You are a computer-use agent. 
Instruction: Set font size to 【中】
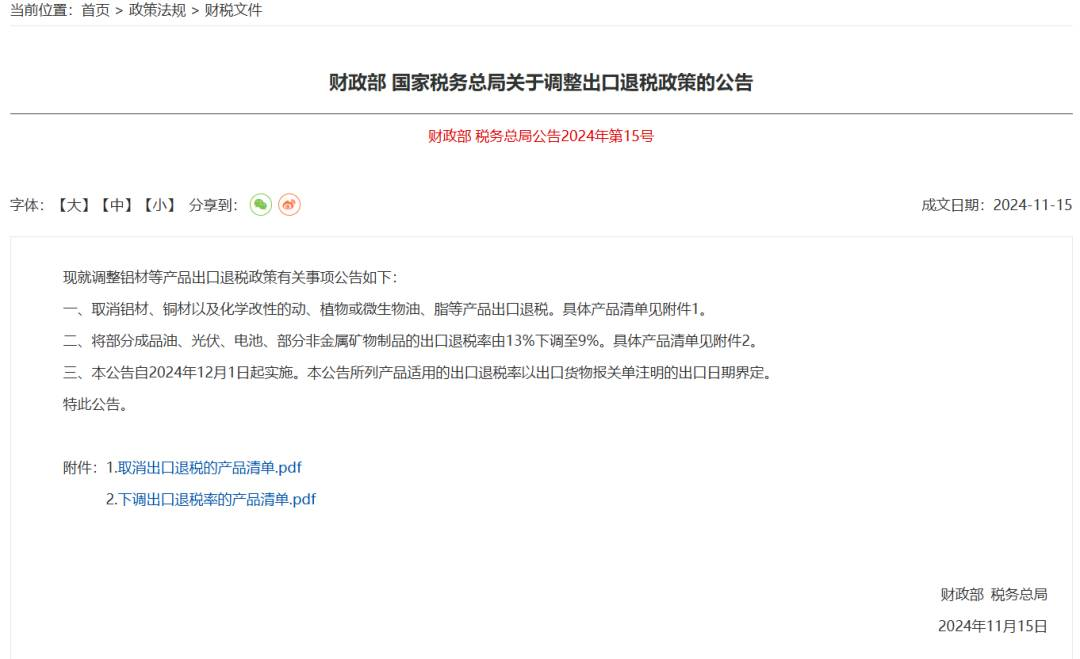(x=116, y=205)
